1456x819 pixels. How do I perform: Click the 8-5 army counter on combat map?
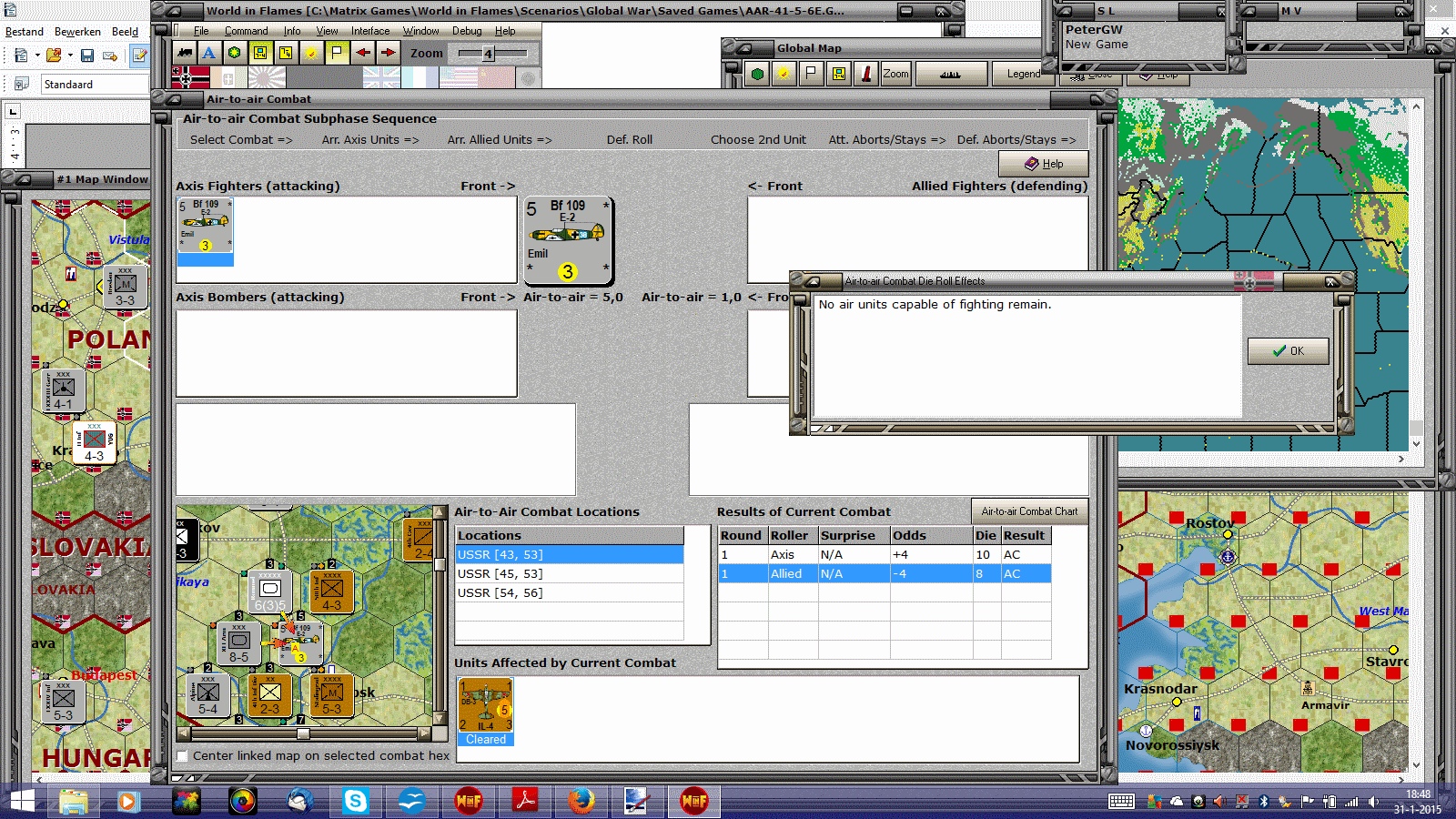point(238,642)
